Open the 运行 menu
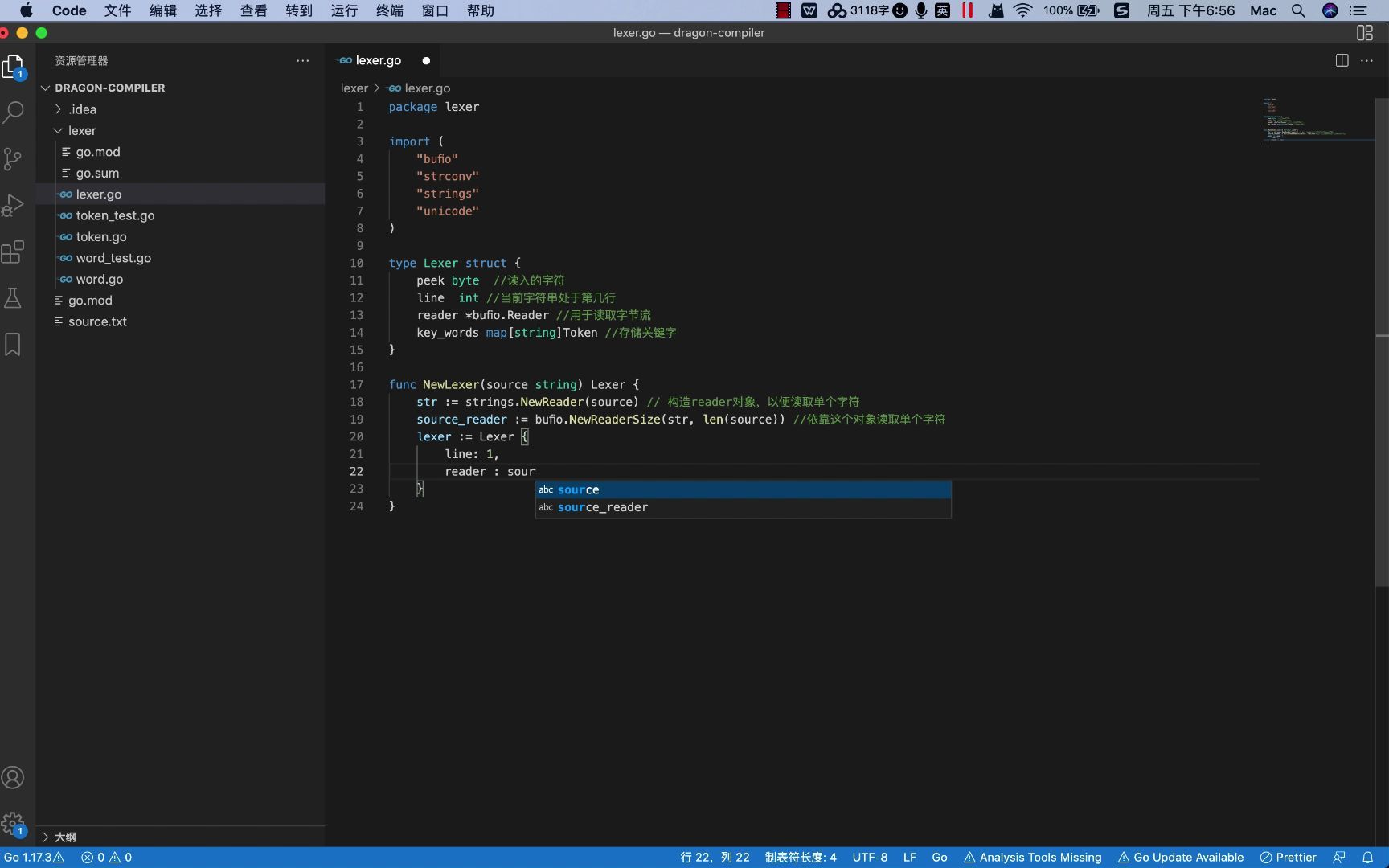 click(x=344, y=10)
